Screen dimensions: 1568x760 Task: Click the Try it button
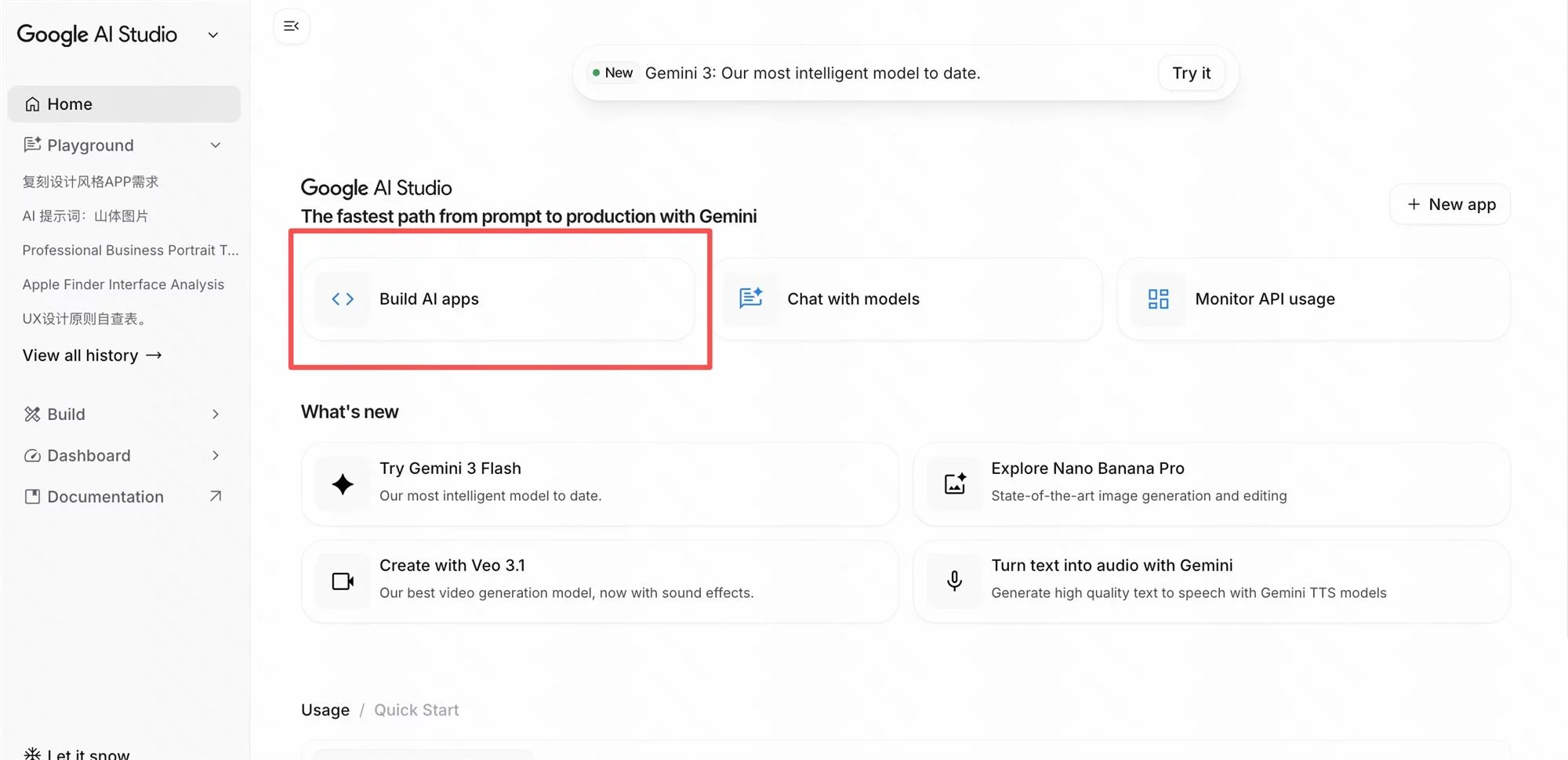(x=1191, y=74)
